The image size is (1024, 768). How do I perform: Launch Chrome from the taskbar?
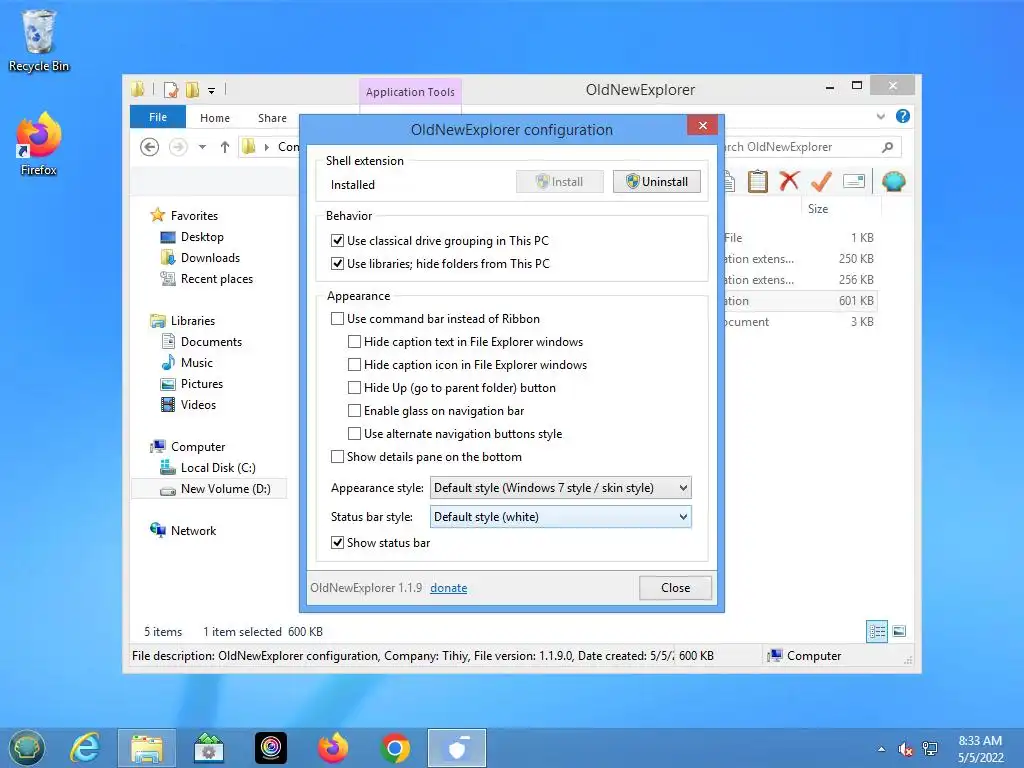(395, 748)
